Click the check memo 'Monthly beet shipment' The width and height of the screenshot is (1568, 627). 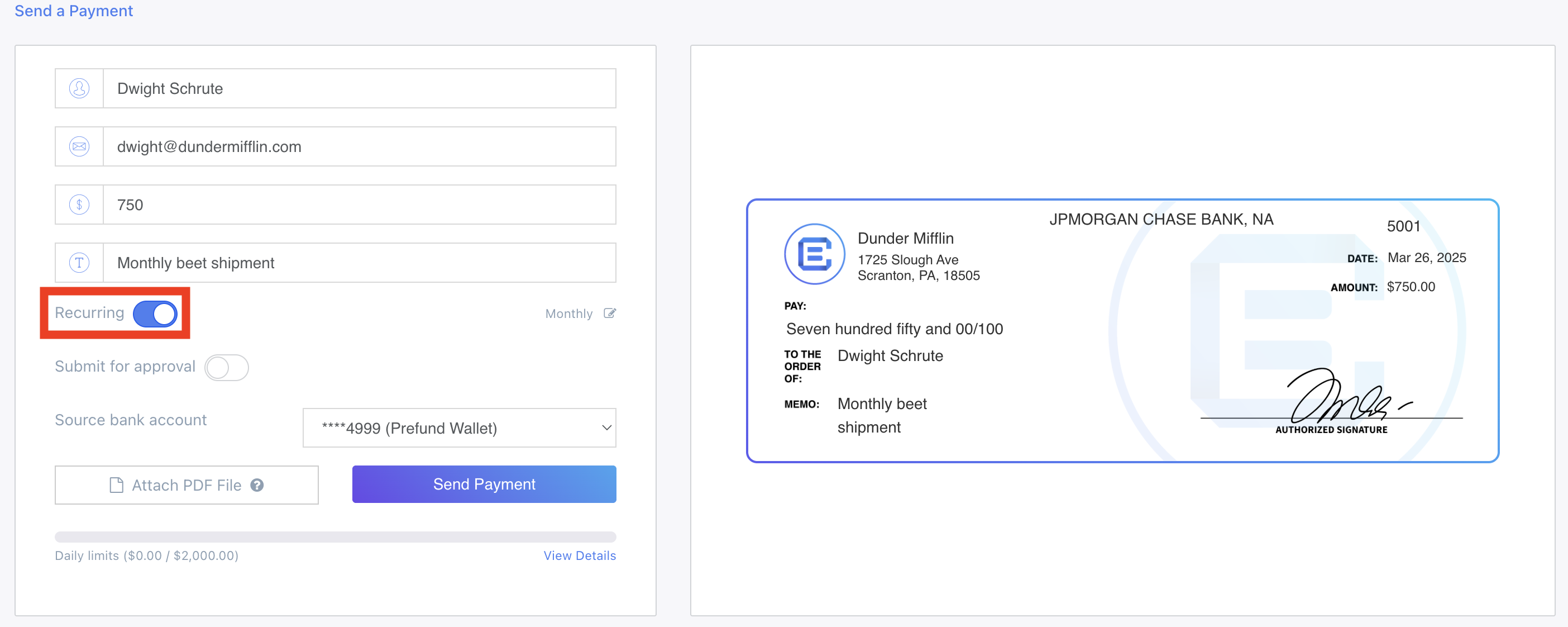pyautogui.click(x=882, y=416)
